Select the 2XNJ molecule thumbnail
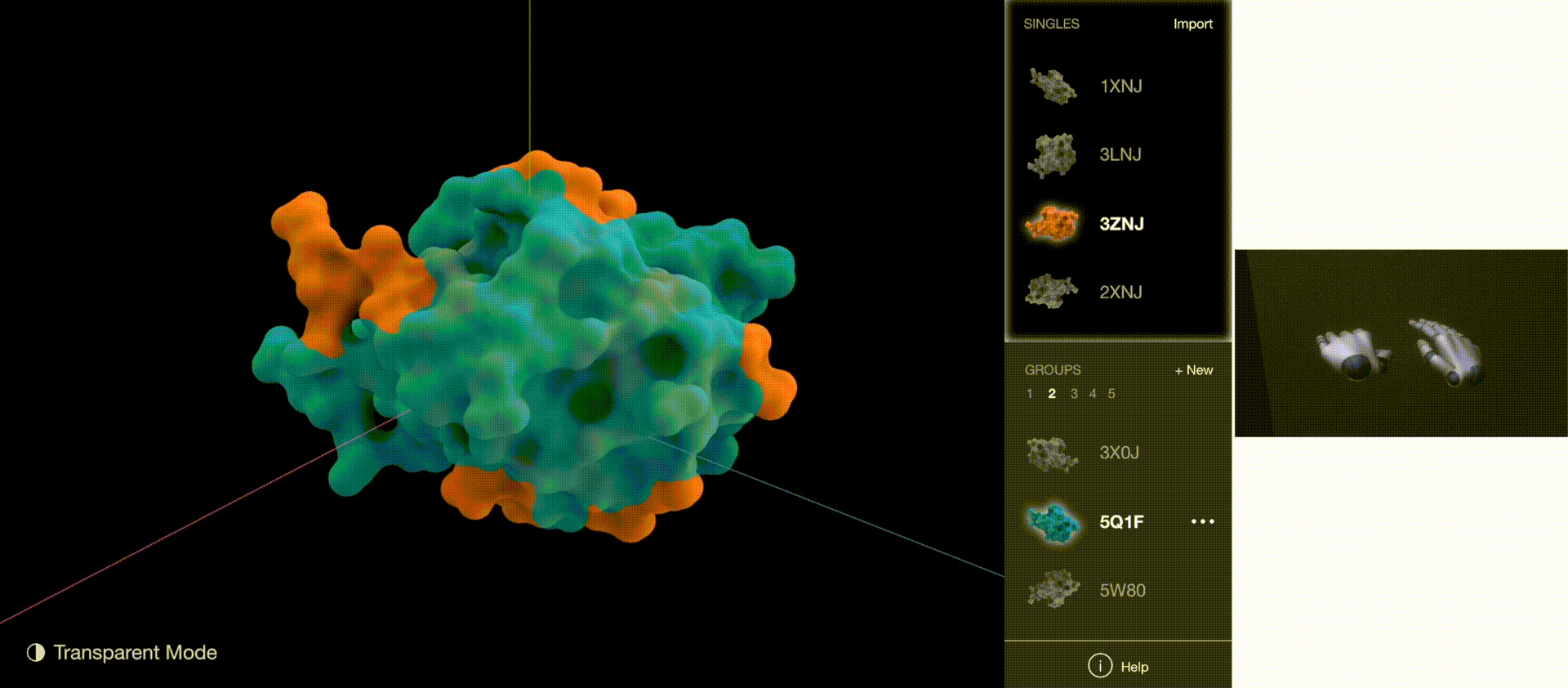Image resolution: width=1568 pixels, height=688 pixels. point(1052,292)
